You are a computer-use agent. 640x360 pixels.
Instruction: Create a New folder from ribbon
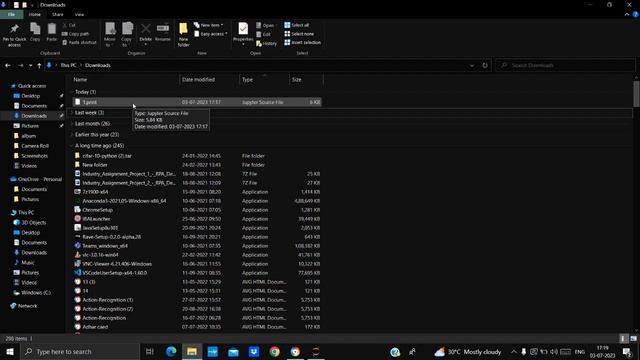(x=183, y=34)
